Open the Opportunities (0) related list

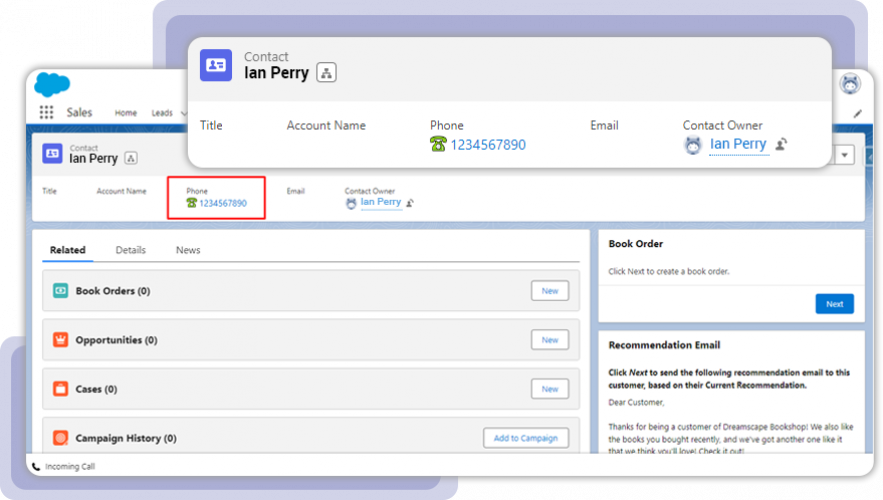pyautogui.click(x=116, y=340)
